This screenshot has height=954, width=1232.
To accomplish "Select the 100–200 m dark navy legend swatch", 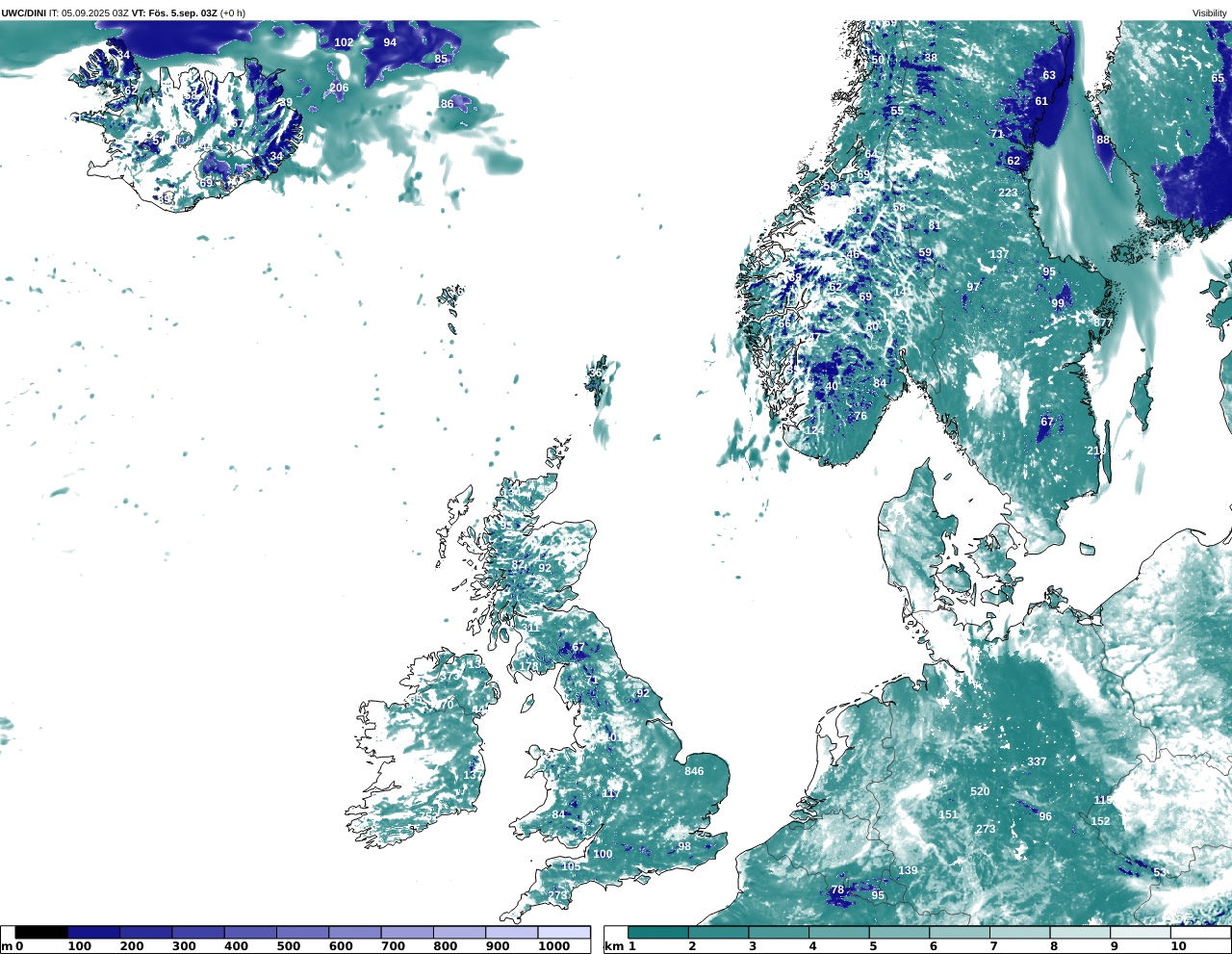I will (x=93, y=932).
